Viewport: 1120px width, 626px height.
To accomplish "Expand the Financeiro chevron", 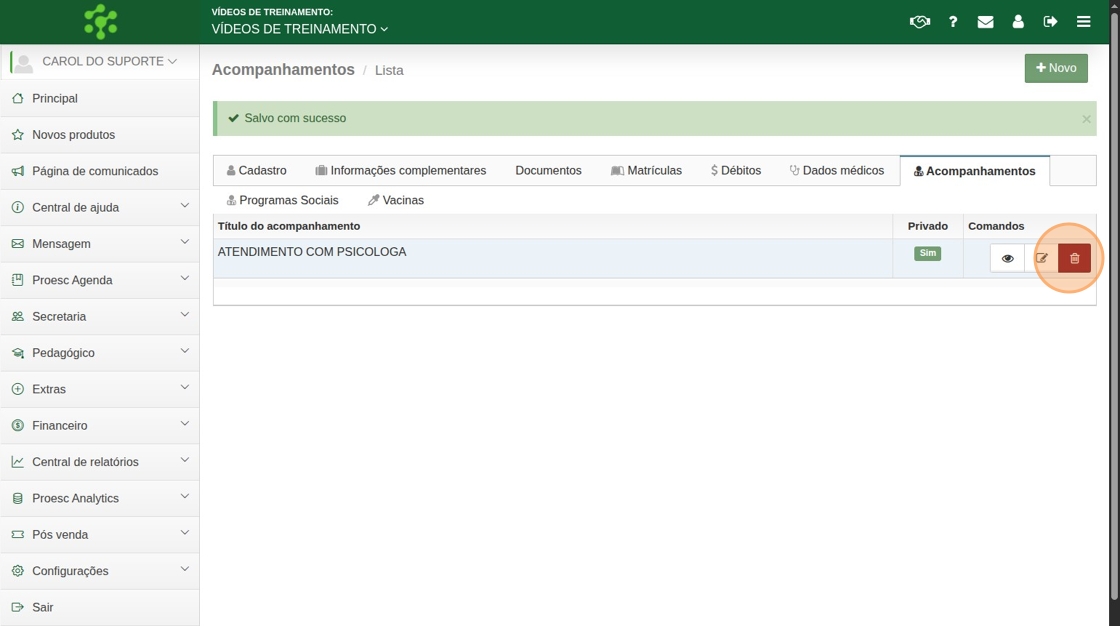I will [x=184, y=424].
